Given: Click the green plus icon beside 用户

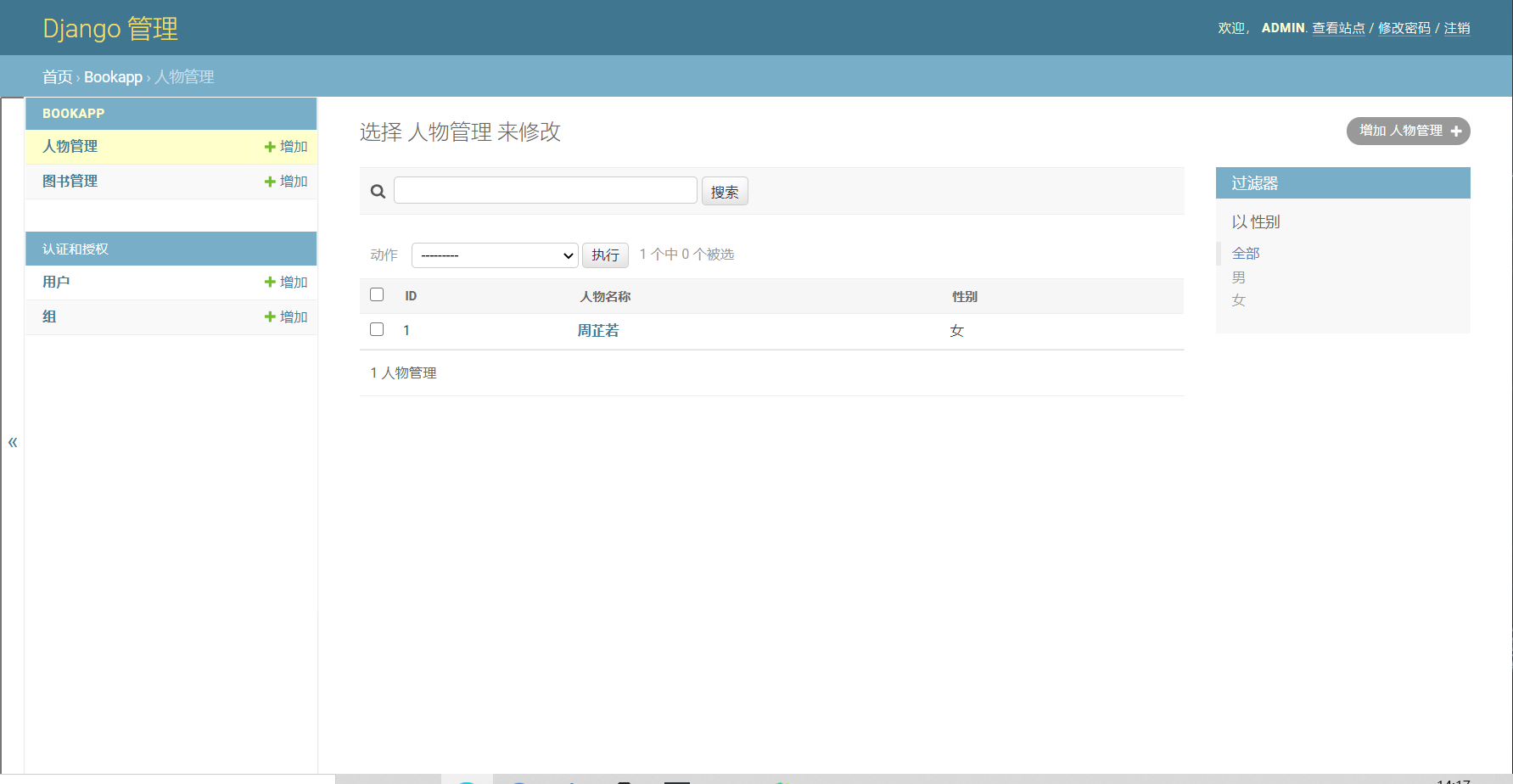Looking at the screenshot, I should pyautogui.click(x=270, y=283).
